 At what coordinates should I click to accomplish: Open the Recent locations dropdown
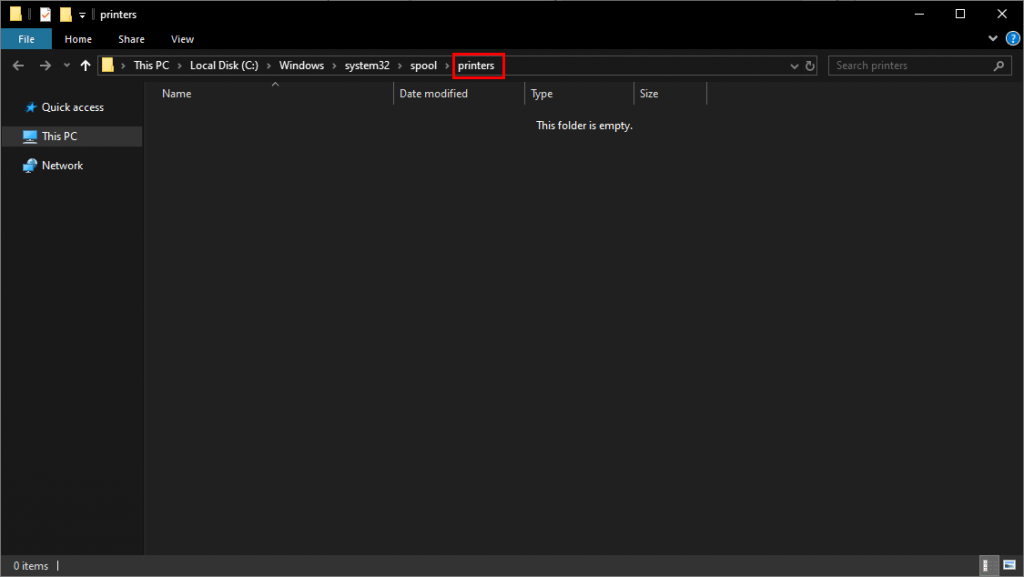coord(66,66)
